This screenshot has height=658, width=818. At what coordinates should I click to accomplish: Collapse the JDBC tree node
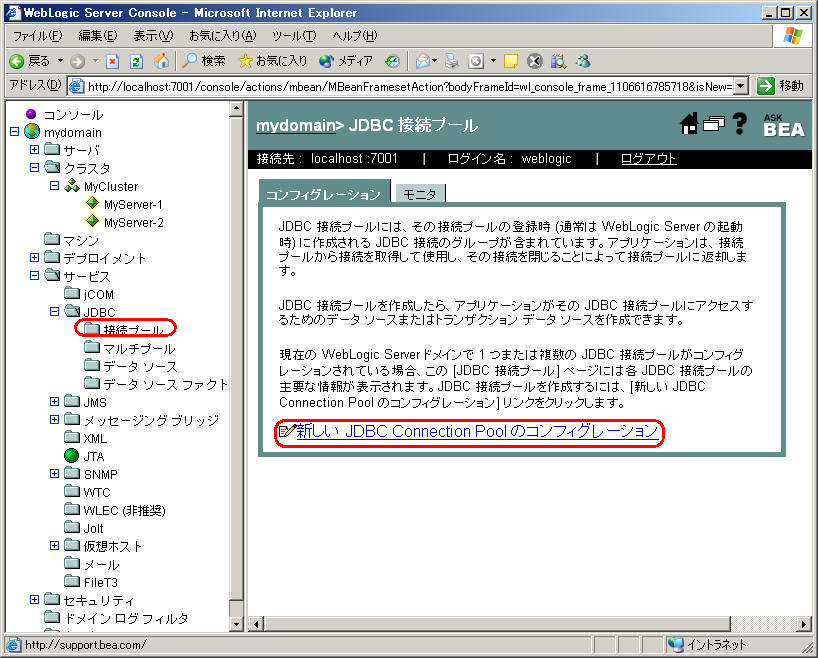(x=54, y=312)
